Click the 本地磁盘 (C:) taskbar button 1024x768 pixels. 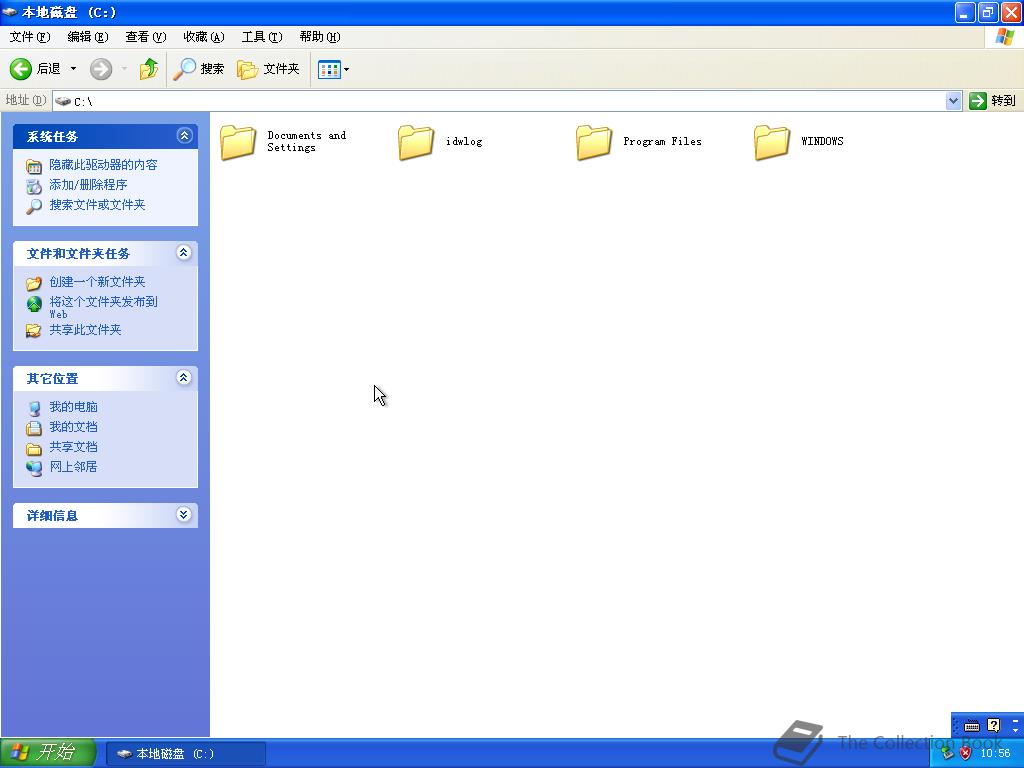click(185, 754)
